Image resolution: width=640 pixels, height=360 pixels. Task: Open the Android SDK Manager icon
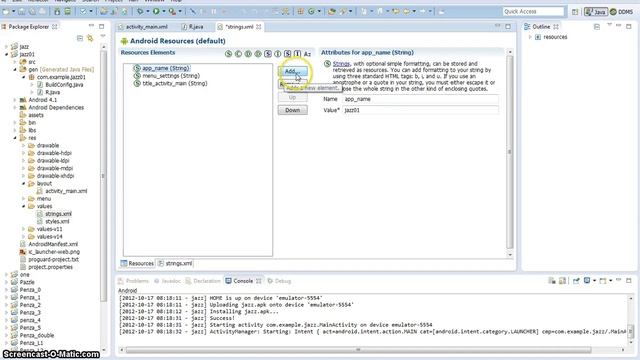tap(57, 11)
